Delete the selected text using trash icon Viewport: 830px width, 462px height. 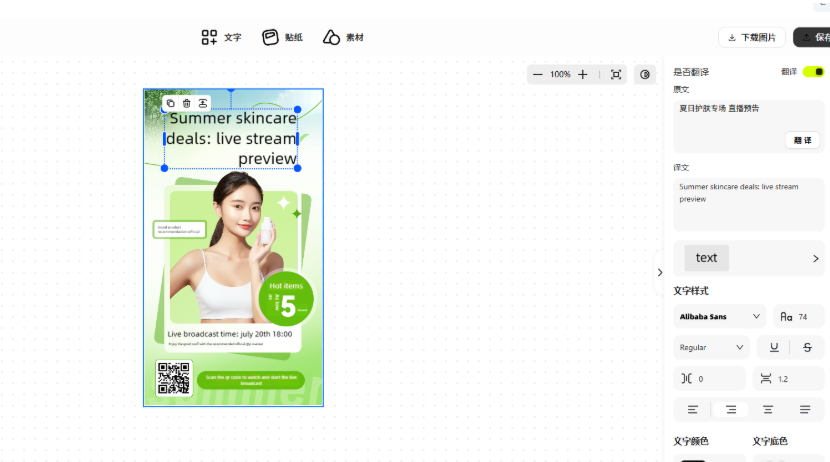click(x=187, y=103)
